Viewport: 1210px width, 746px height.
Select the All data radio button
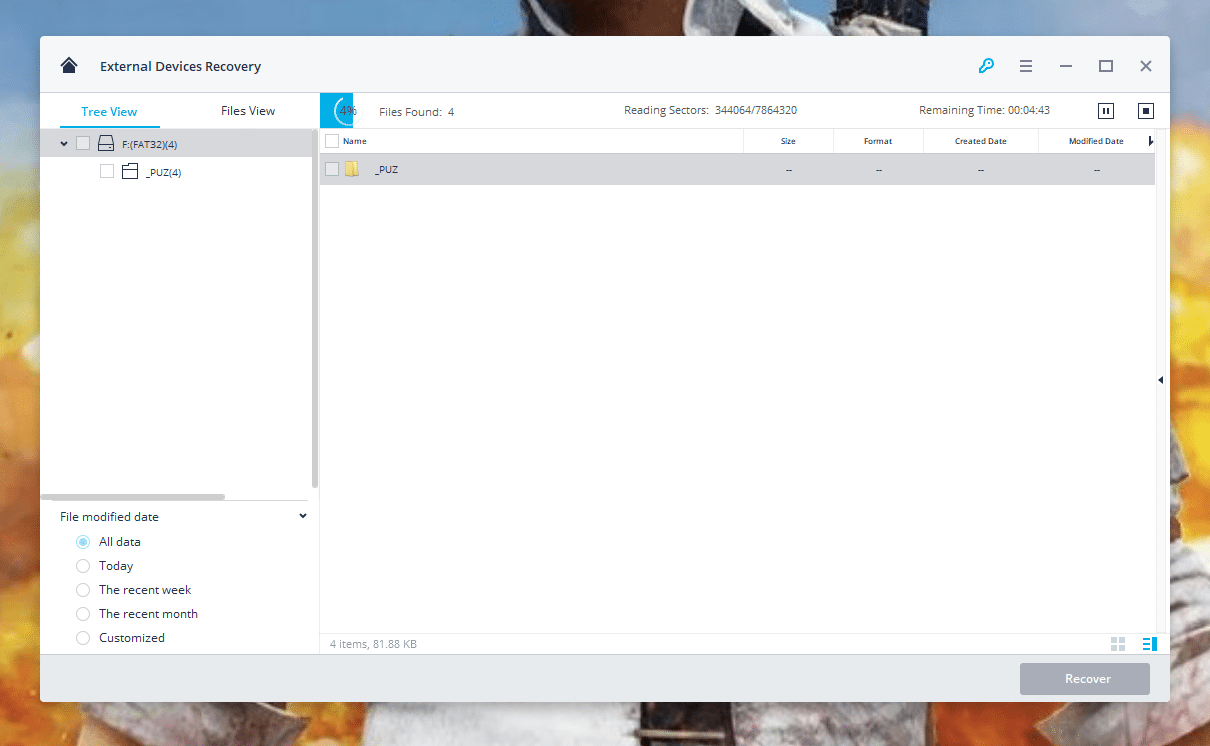(83, 542)
